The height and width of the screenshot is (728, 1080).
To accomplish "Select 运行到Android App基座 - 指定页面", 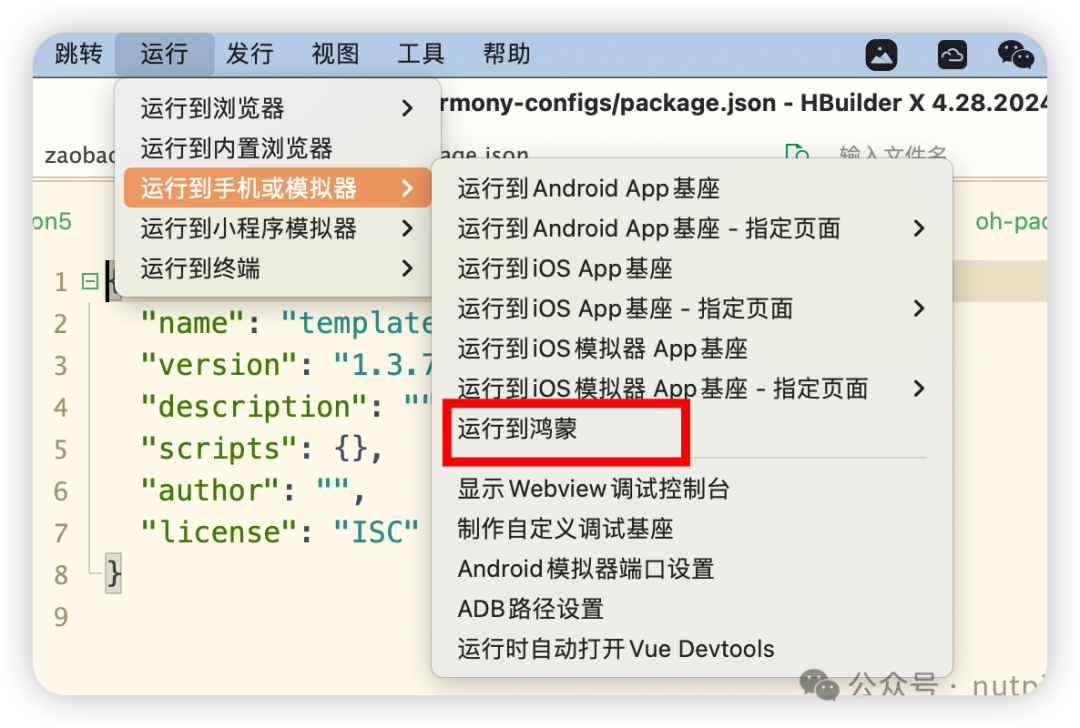I will pyautogui.click(x=692, y=228).
